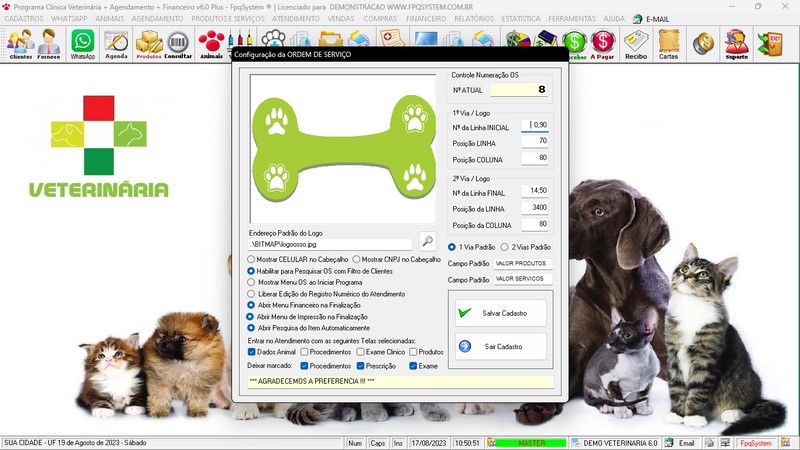Toggle Liberar Edição do Registro Numérico option
800x450 pixels.
coord(251,294)
